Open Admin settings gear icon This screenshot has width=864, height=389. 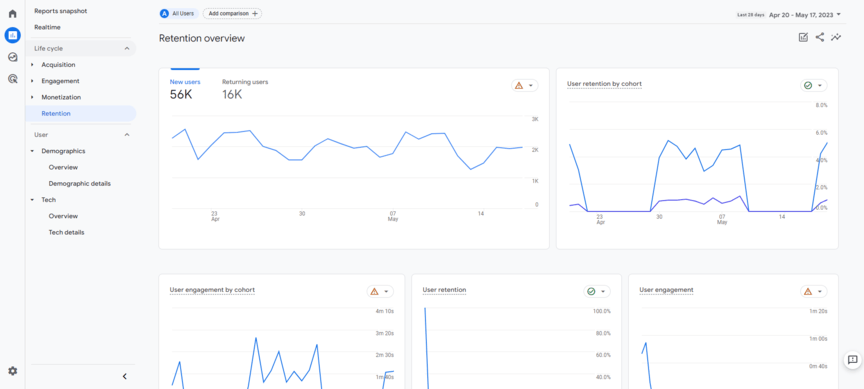tap(12, 371)
